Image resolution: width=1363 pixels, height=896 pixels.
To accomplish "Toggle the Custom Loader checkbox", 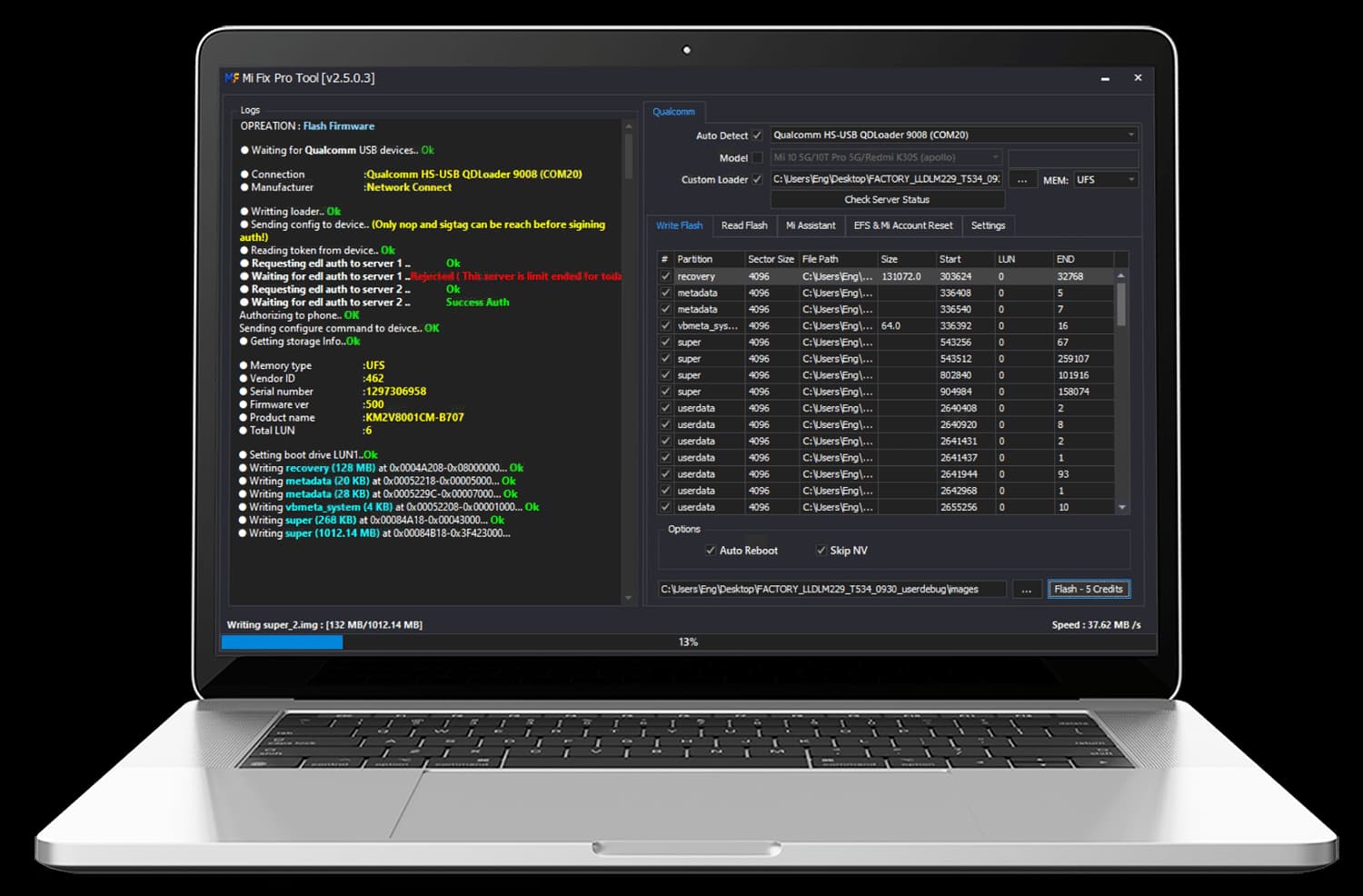I will pos(757,179).
